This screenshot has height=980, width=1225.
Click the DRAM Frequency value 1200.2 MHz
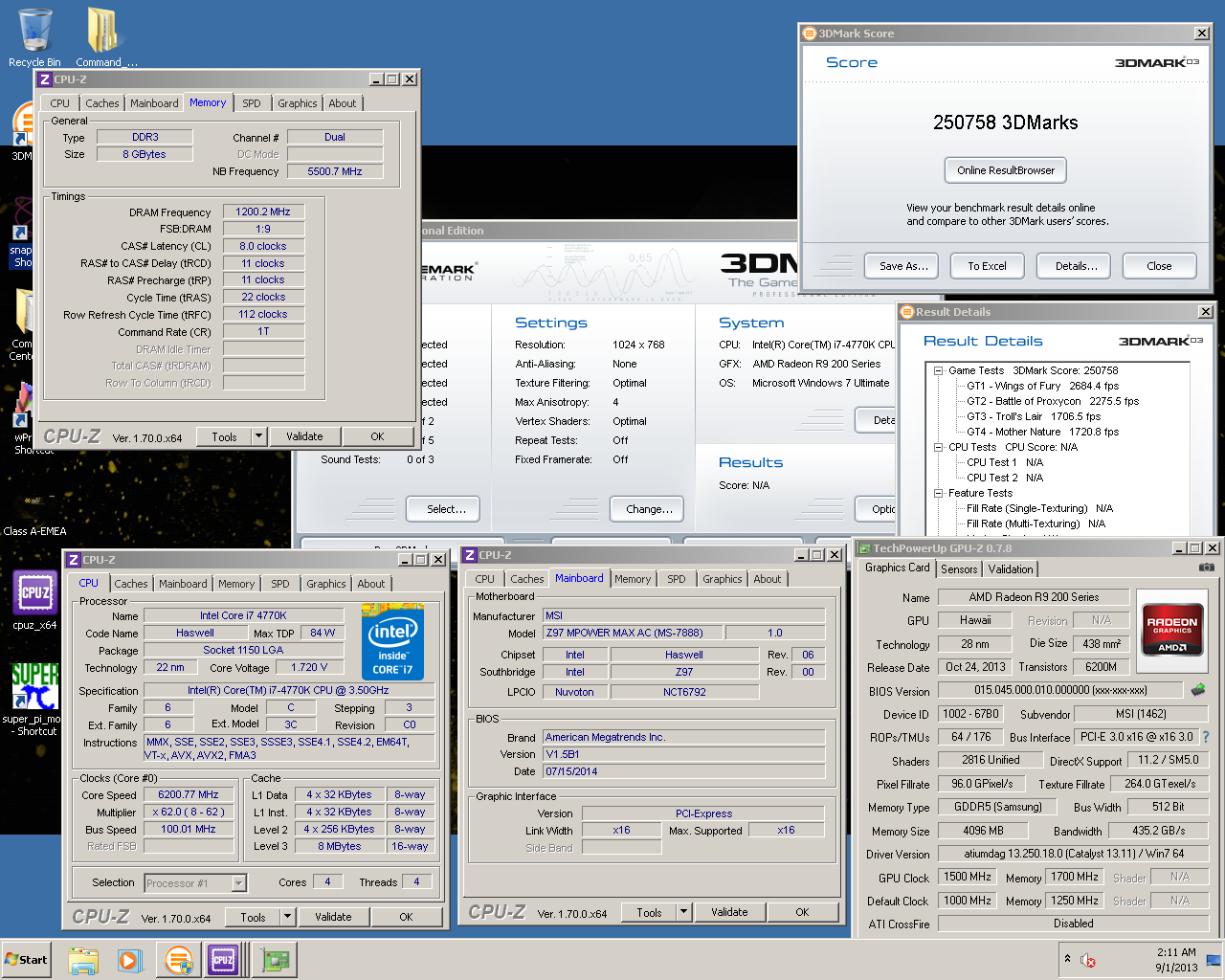tap(263, 212)
